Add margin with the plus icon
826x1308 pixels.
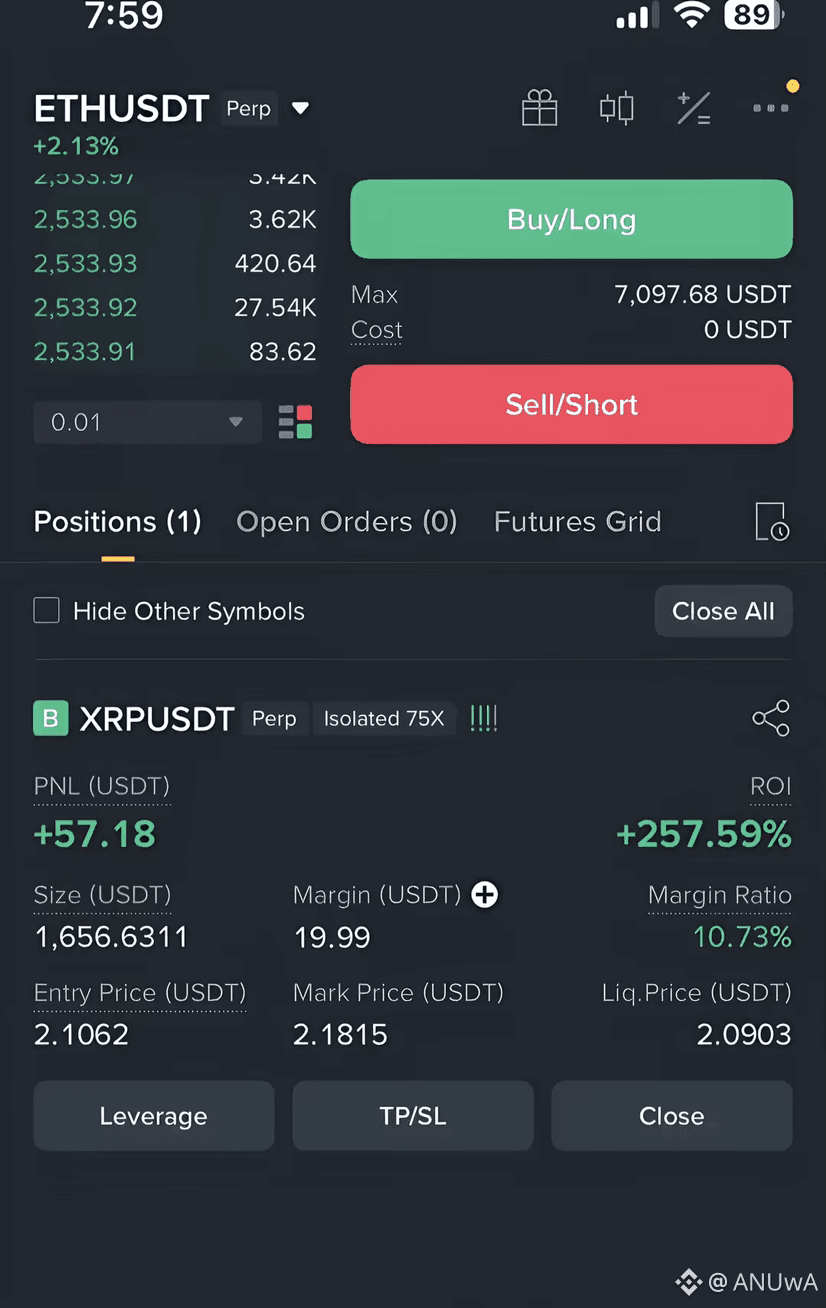pyautogui.click(x=485, y=895)
